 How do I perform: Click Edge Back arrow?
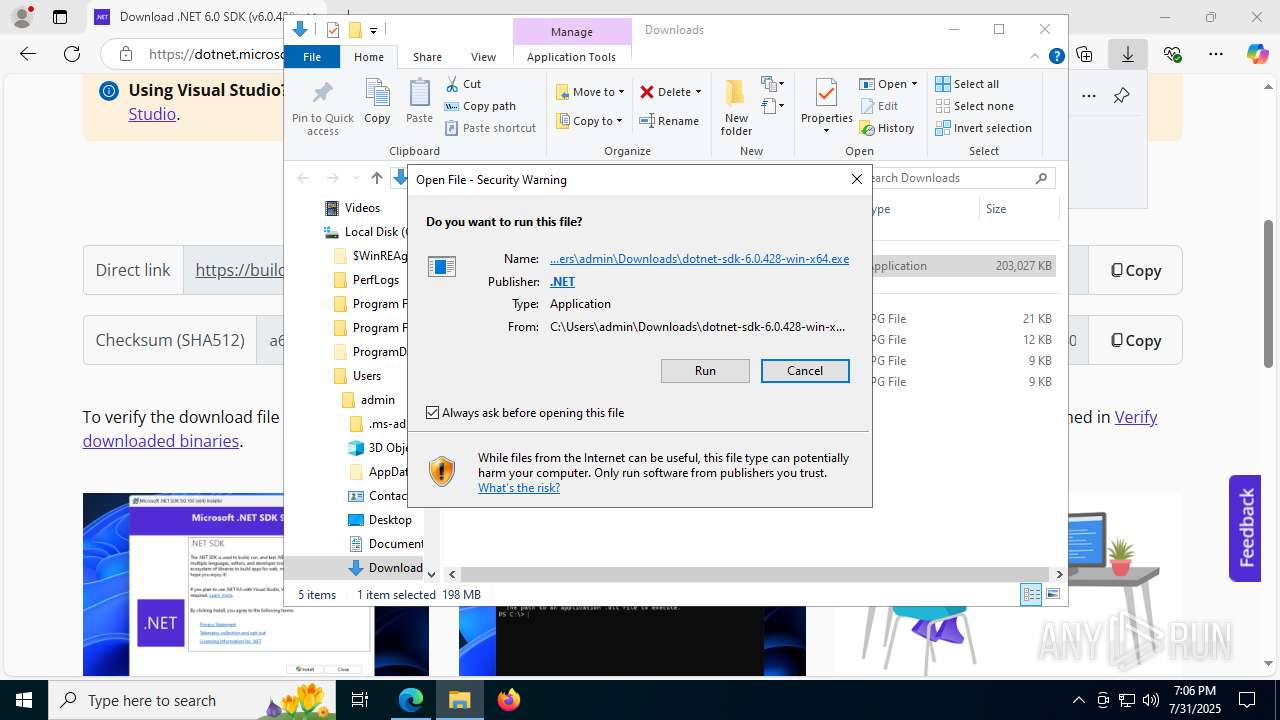click(x=28, y=54)
